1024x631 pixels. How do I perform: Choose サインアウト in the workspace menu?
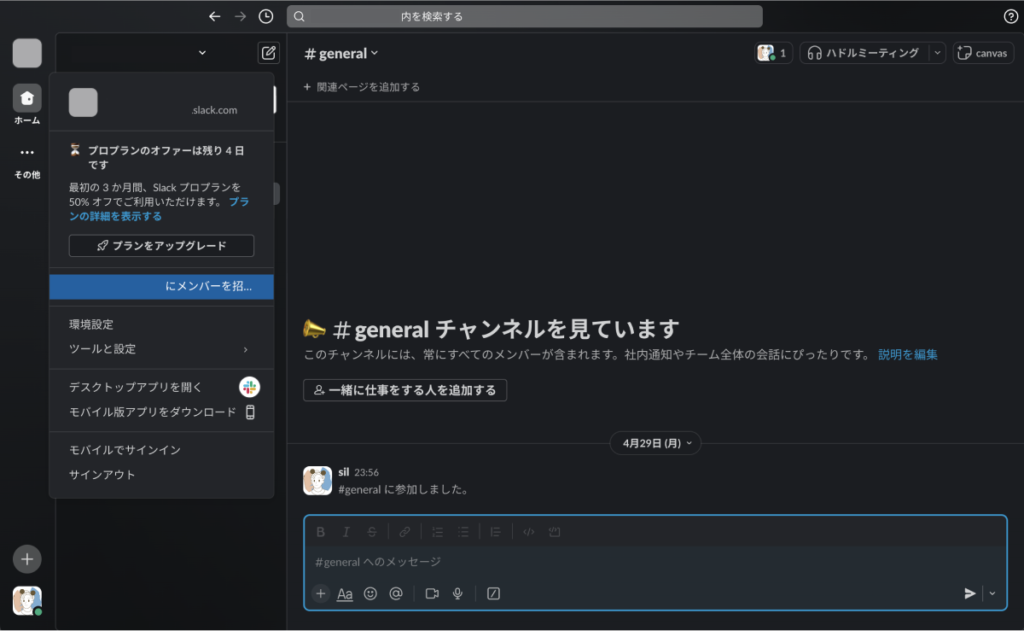click(102, 475)
